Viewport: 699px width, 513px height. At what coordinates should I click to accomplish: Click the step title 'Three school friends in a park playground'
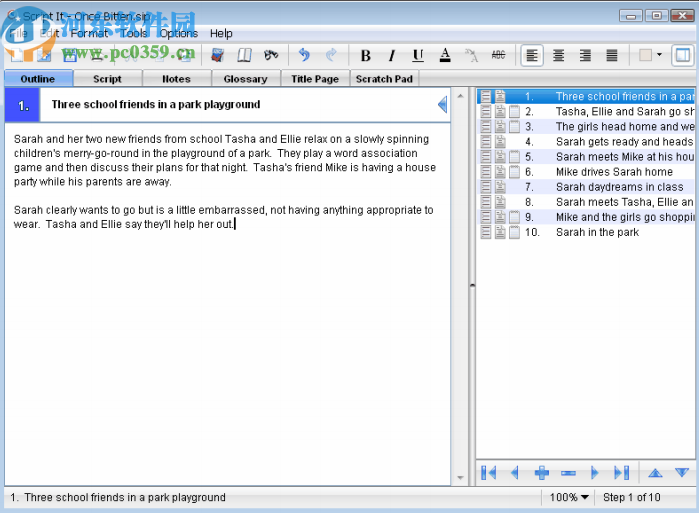156,105
